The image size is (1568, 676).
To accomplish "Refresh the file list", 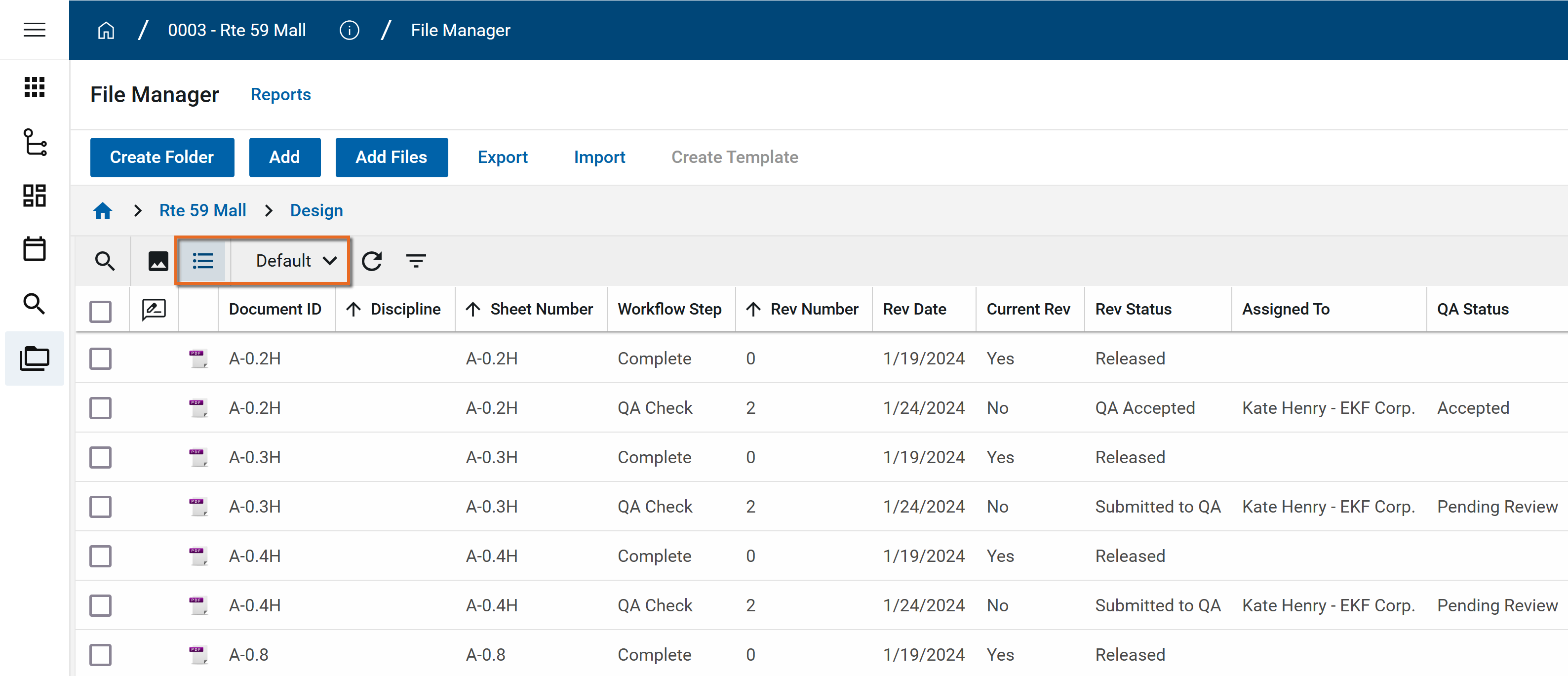I will [x=372, y=261].
